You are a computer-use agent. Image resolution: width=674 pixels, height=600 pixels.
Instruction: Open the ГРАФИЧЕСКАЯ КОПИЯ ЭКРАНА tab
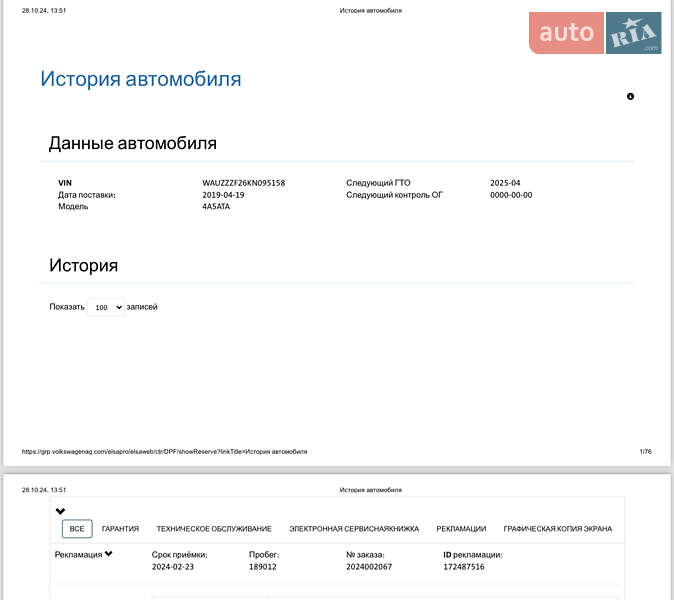pyautogui.click(x=557, y=529)
